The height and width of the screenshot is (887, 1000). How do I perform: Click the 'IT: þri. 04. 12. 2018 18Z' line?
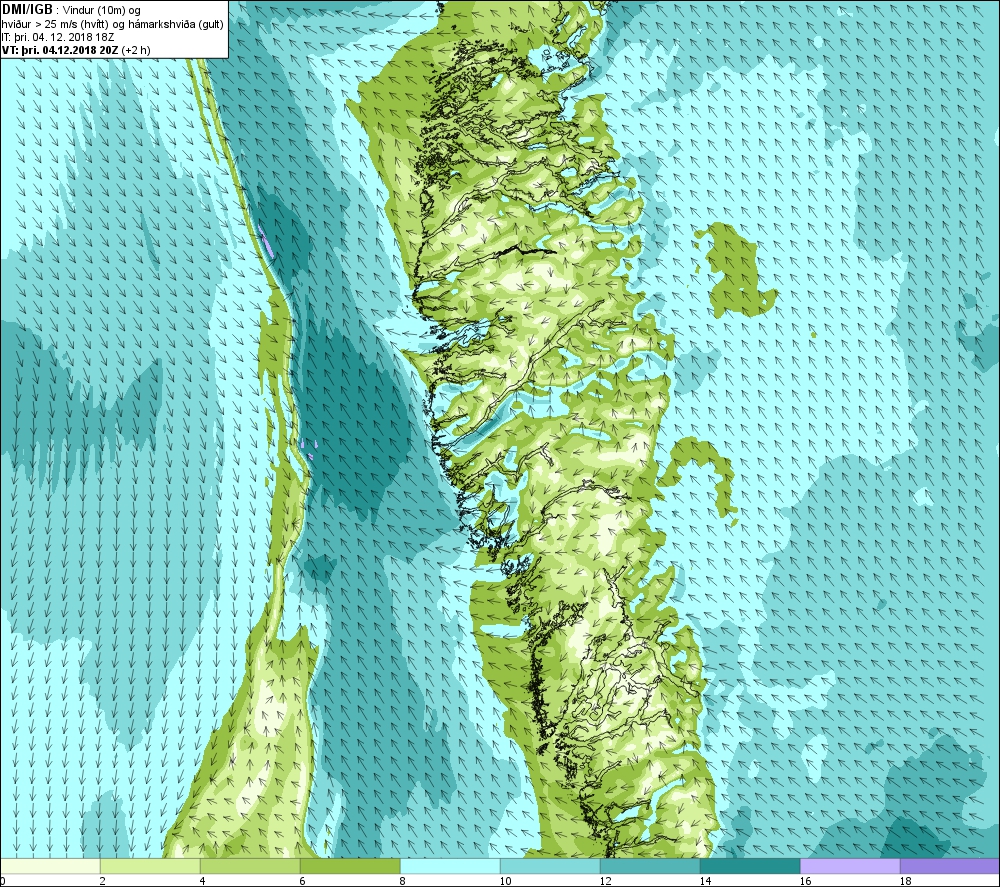tap(58, 37)
